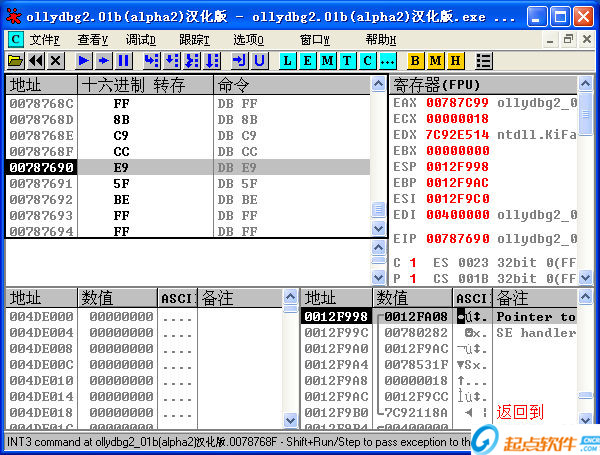Click the 备注 header in stack pane
The height and width of the screenshot is (455, 600).
pos(535,298)
